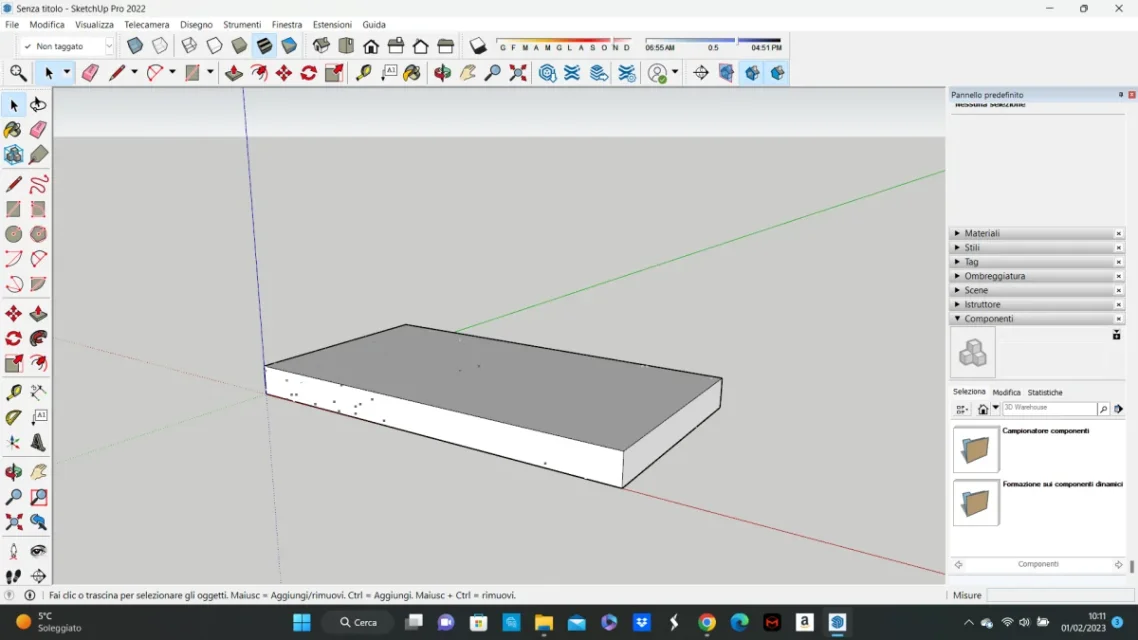
Task: Choose the 3D Text tool
Action: pyautogui.click(x=38, y=442)
